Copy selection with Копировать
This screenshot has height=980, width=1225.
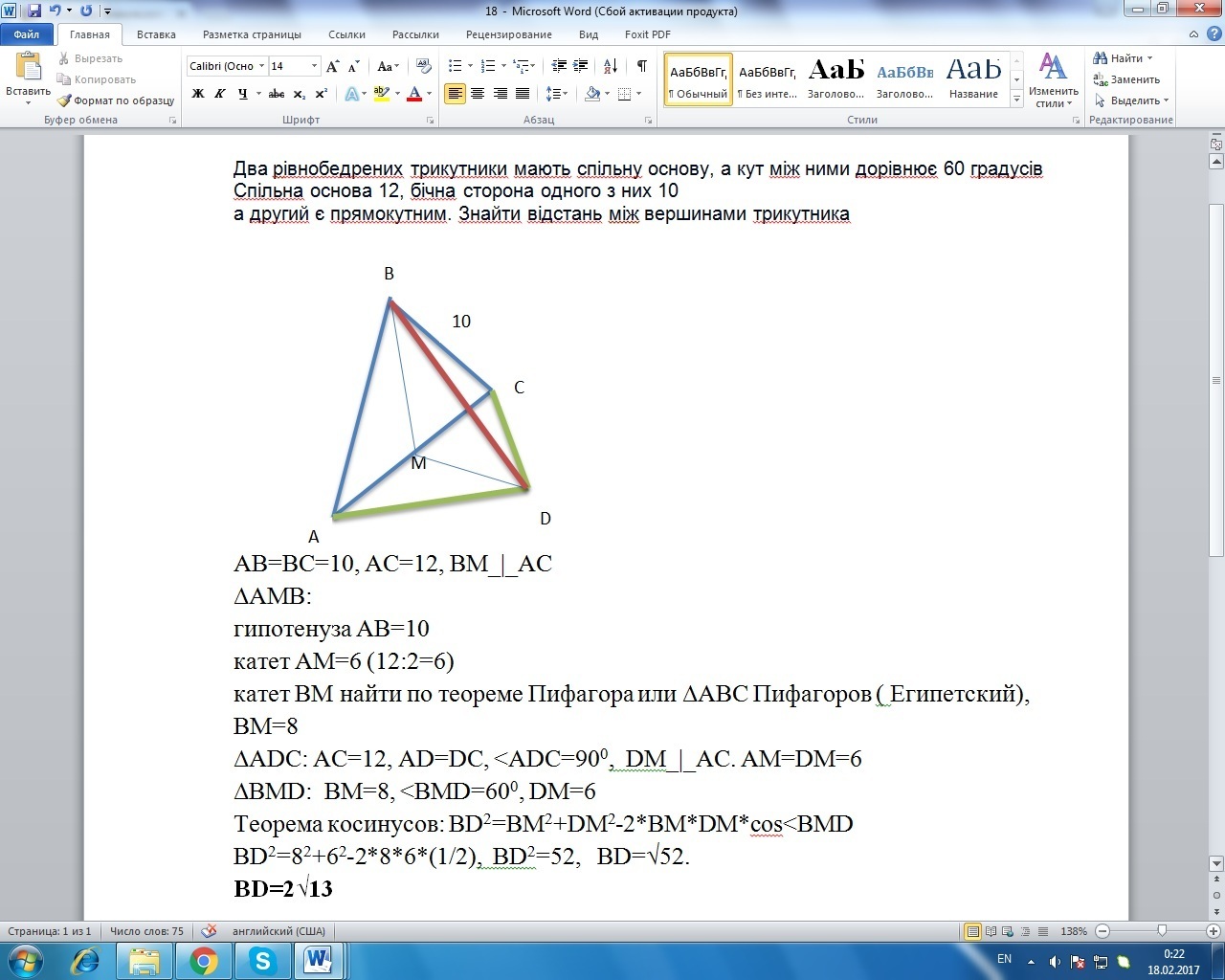(x=97, y=79)
